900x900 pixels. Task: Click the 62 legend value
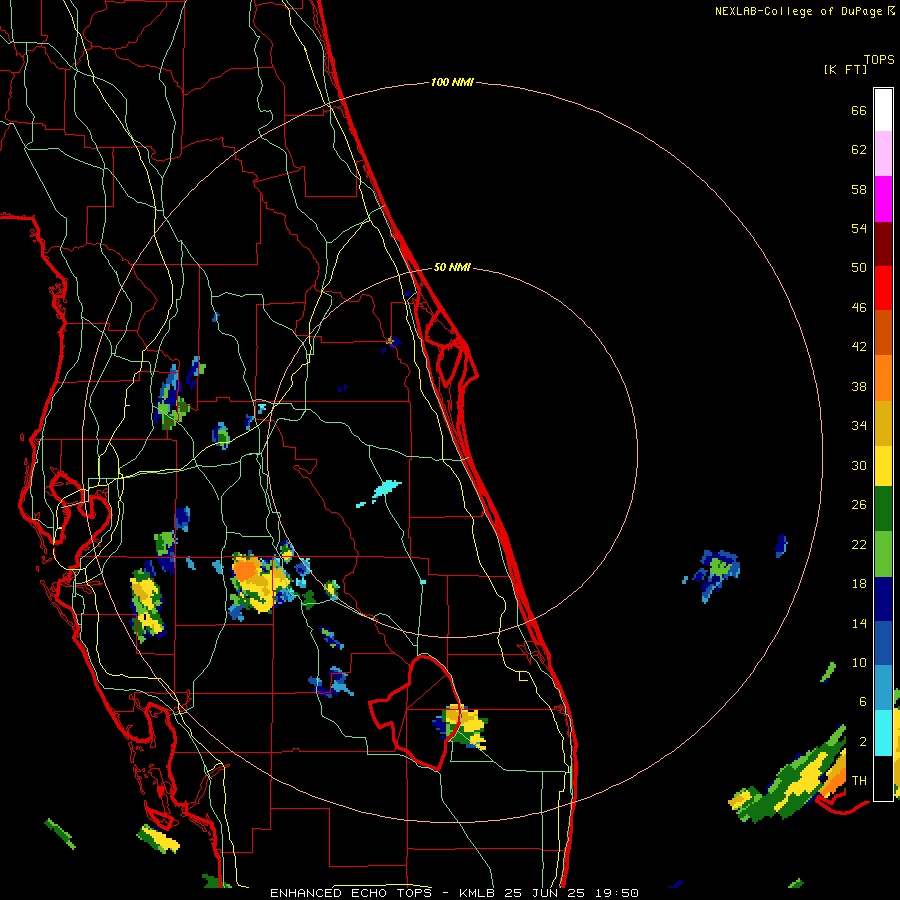coord(859,150)
